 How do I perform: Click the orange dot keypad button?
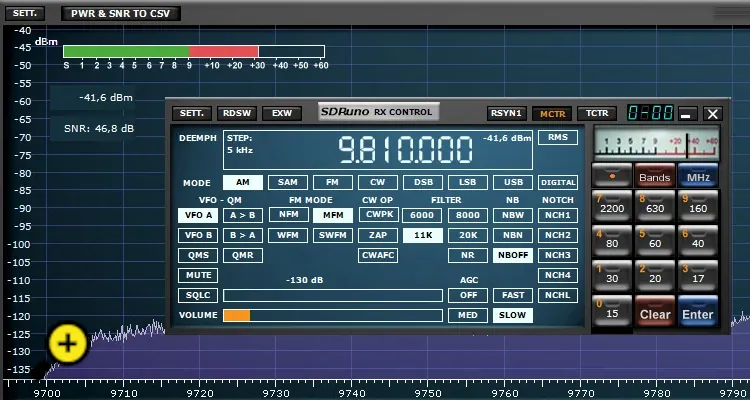612,176
